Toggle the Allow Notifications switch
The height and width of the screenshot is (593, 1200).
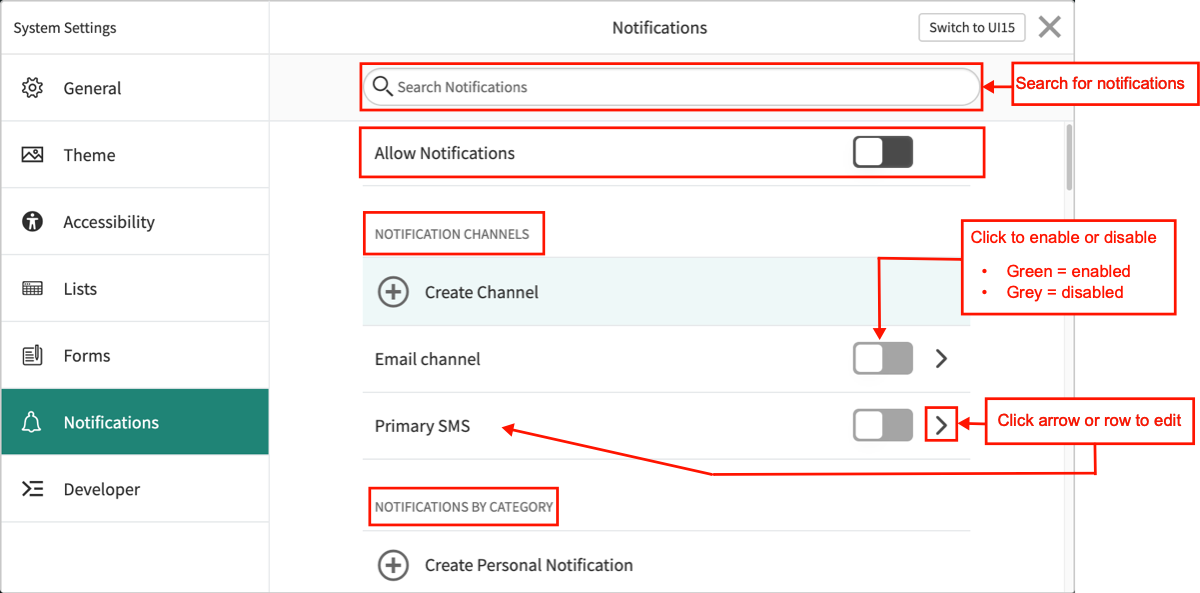[883, 153]
